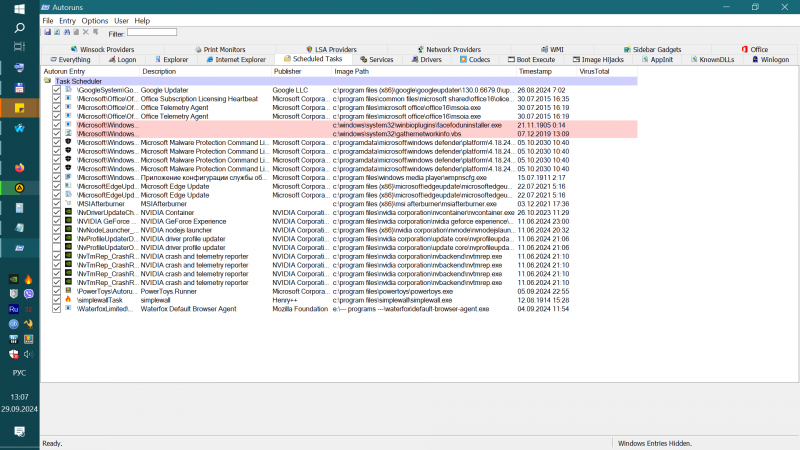Switch to the Internet Explorer tab
800x450 pixels.
pos(236,60)
